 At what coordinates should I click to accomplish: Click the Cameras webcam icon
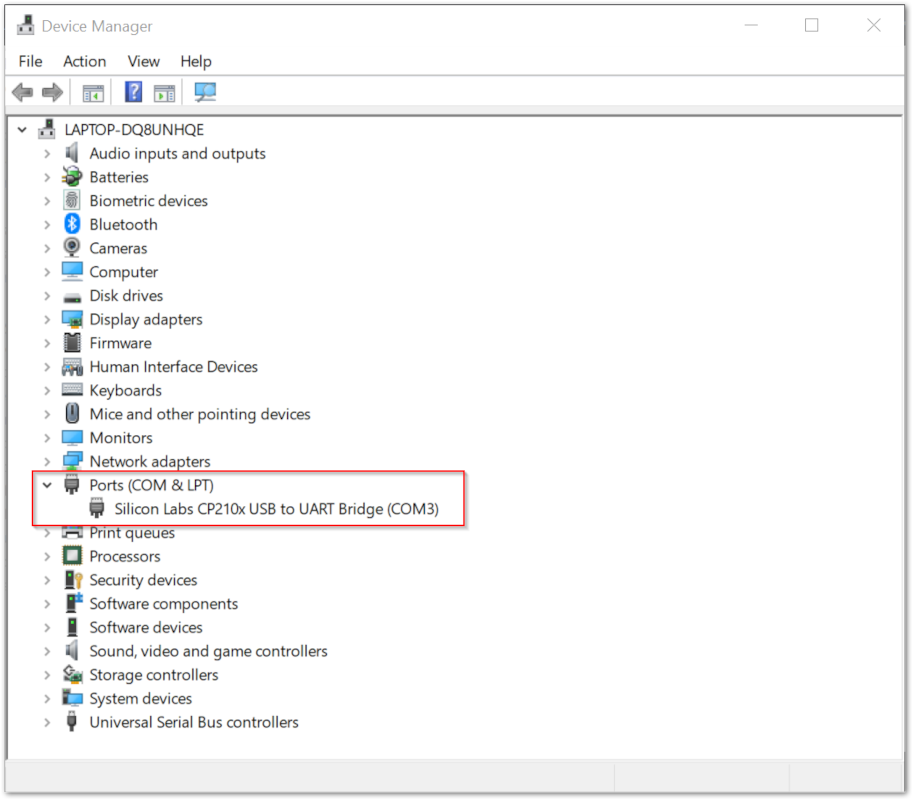72,248
